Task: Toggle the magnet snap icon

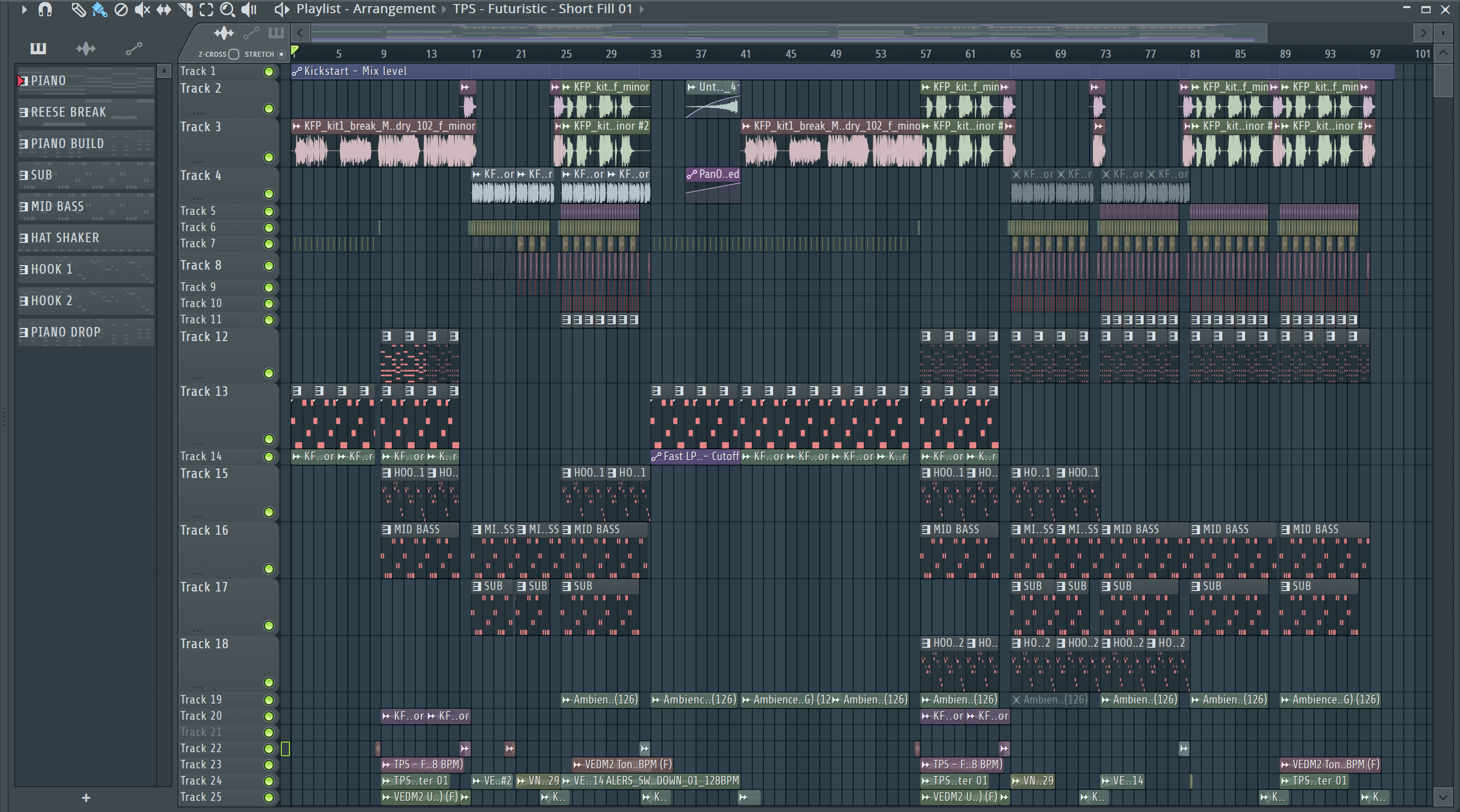Action: click(x=45, y=10)
